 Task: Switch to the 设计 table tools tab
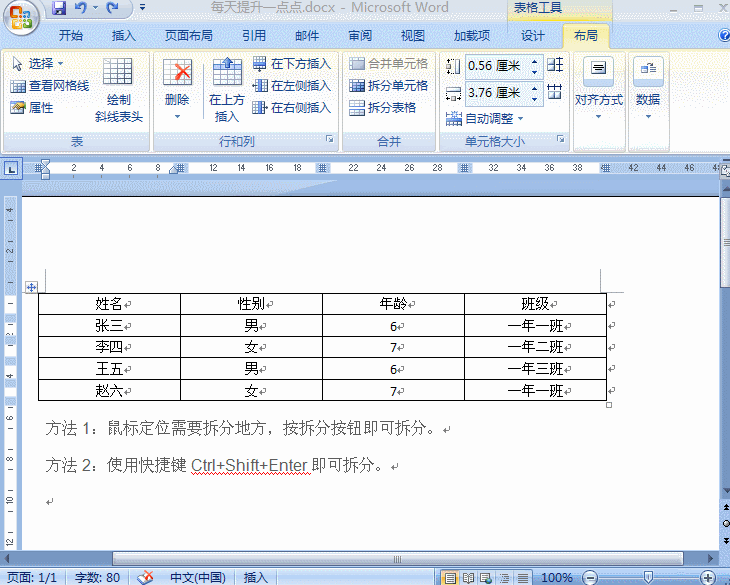click(533, 35)
